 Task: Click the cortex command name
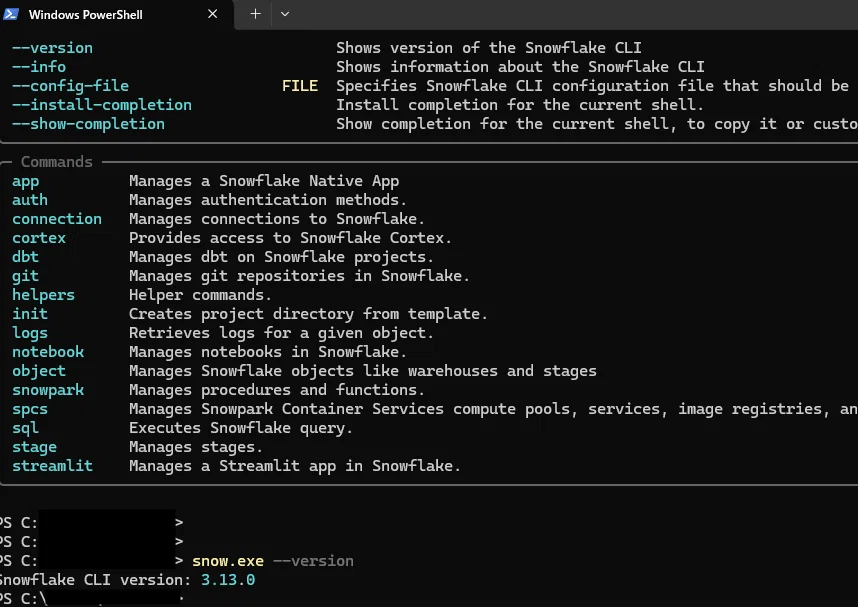coord(39,238)
